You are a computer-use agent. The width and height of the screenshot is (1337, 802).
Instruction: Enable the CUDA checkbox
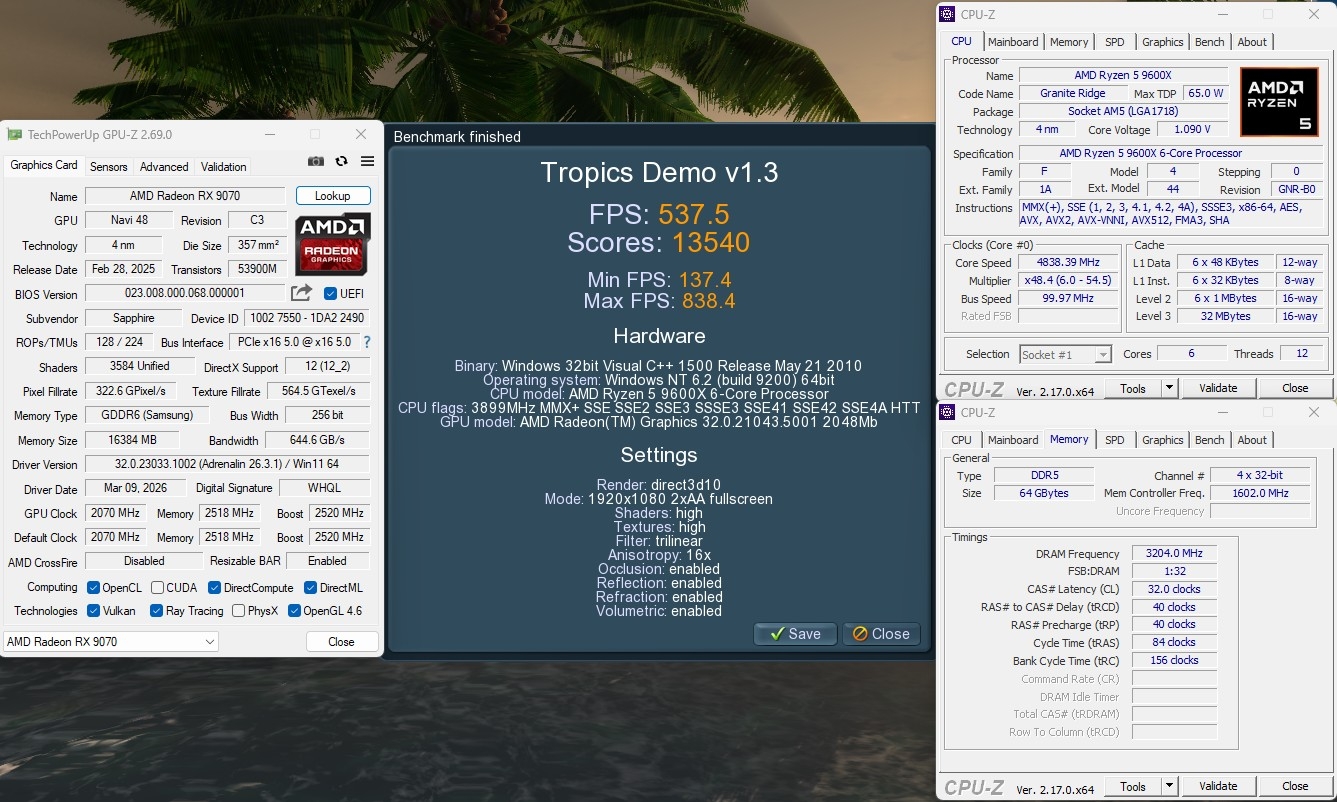click(x=157, y=588)
